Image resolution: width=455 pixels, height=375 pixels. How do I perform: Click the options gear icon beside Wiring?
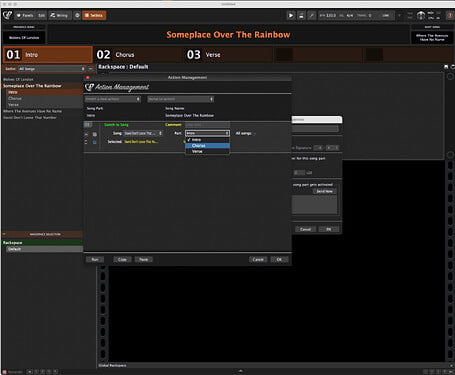pyautogui.click(x=77, y=15)
